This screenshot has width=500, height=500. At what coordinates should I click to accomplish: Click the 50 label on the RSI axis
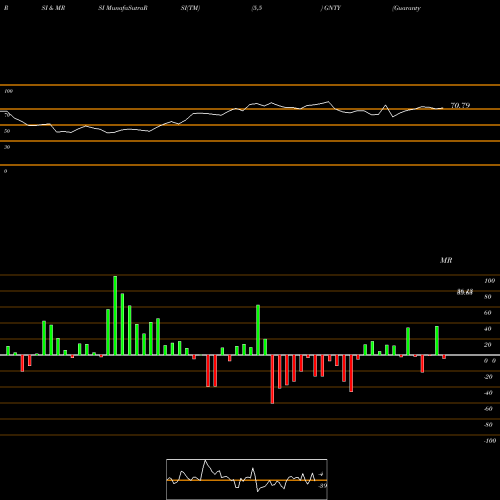click(x=7, y=131)
